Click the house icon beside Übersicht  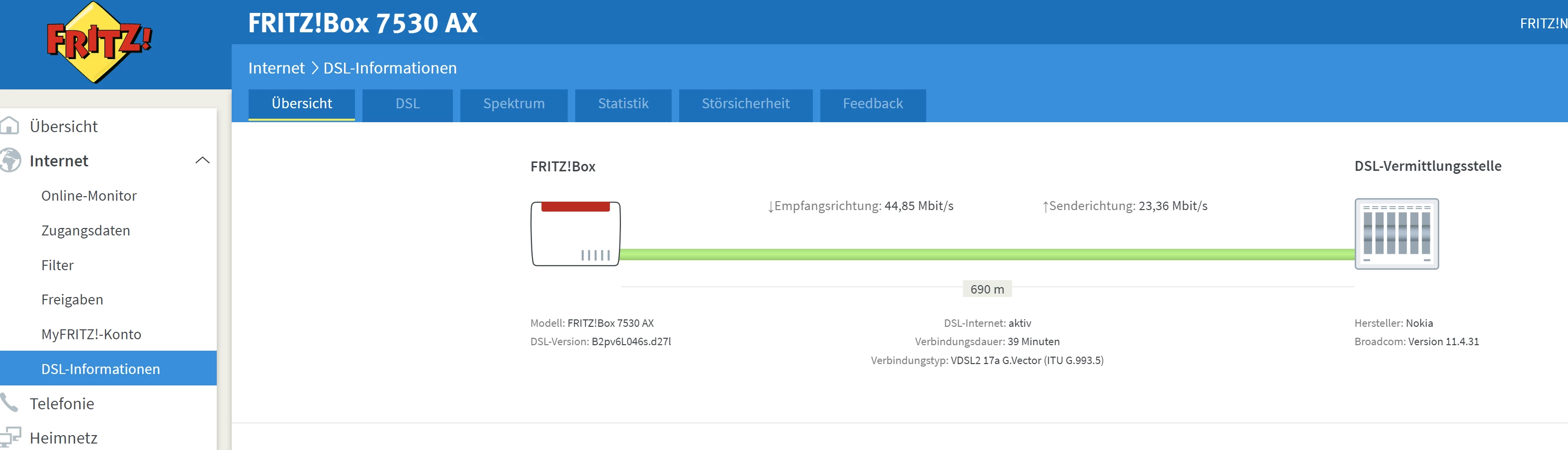click(x=9, y=125)
